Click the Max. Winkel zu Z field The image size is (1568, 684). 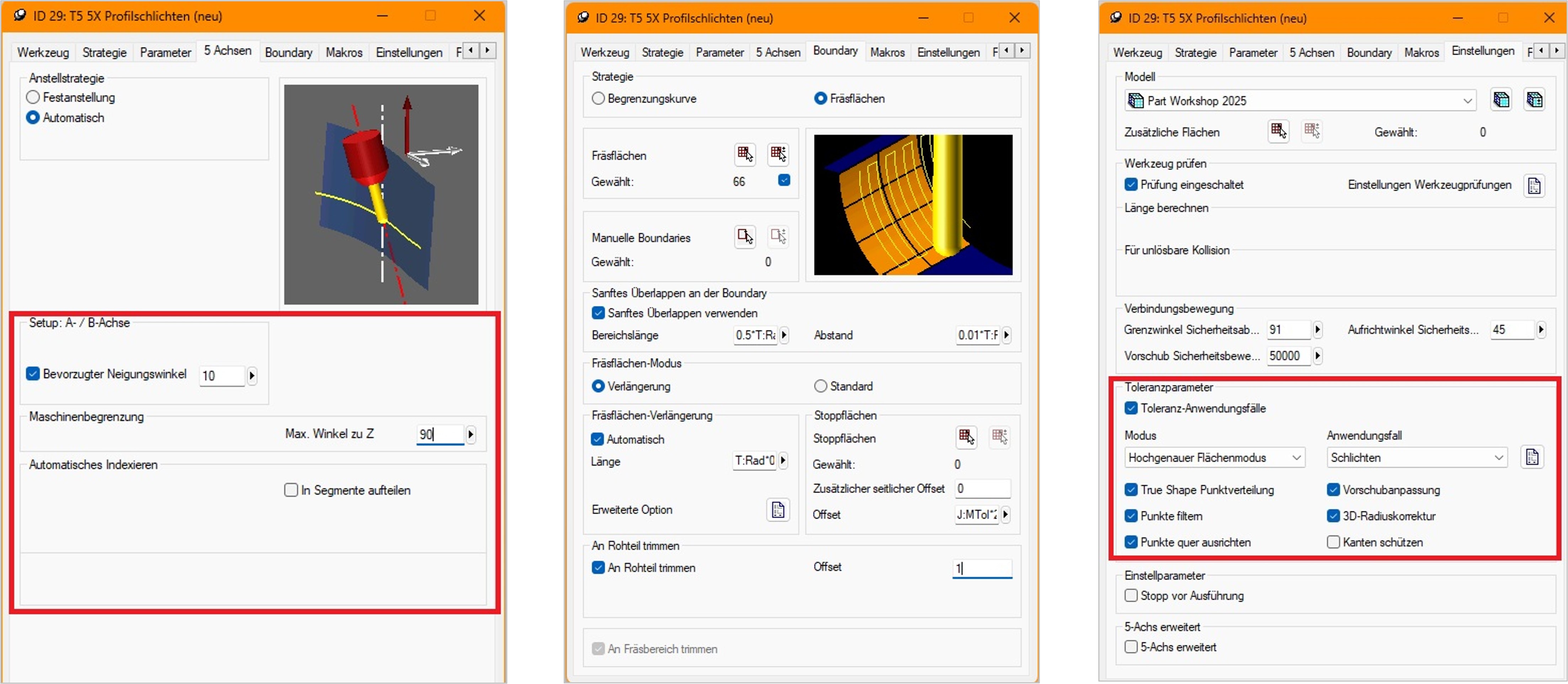[440, 434]
